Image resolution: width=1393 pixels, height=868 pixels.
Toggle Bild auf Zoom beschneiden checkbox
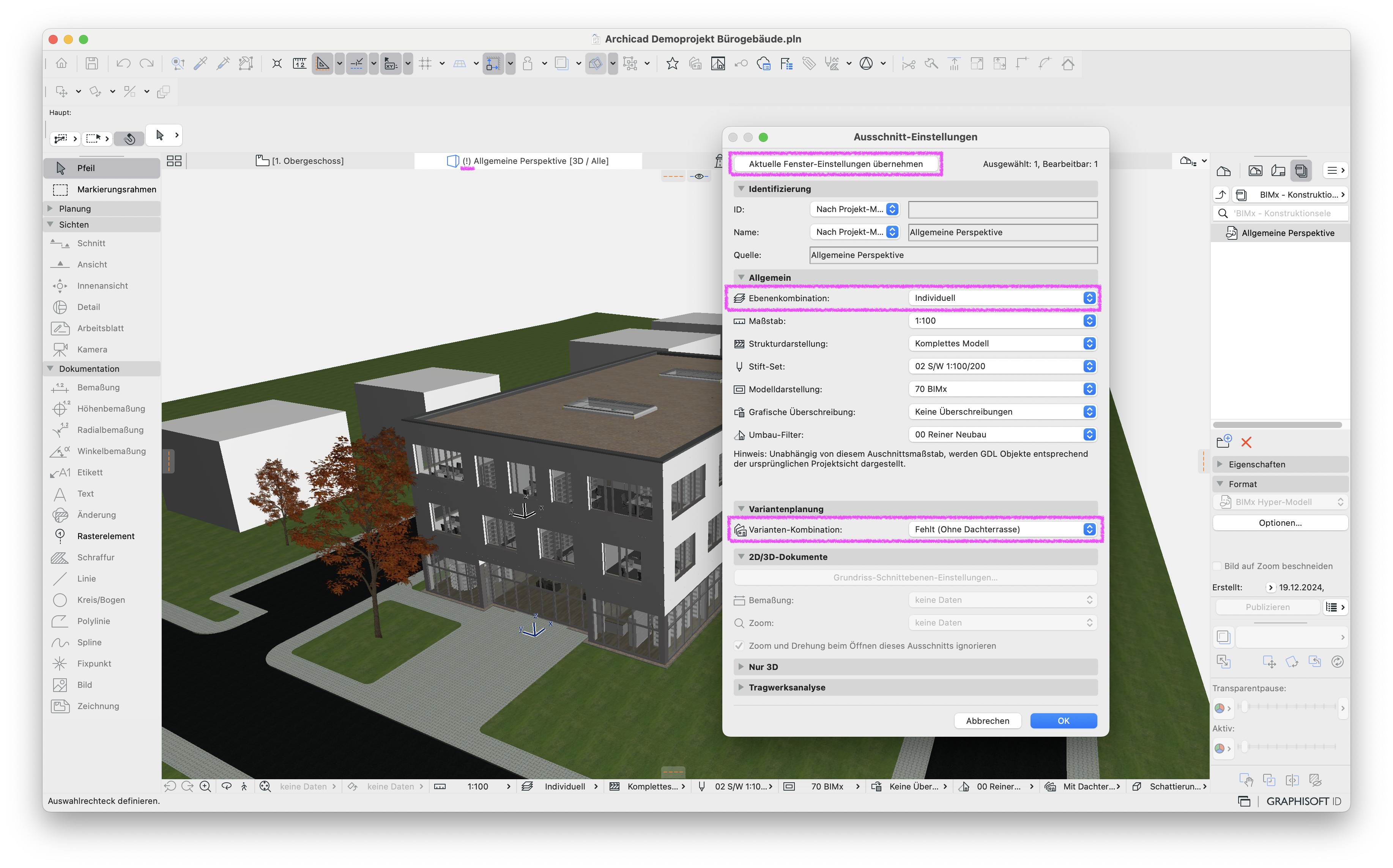click(1217, 566)
